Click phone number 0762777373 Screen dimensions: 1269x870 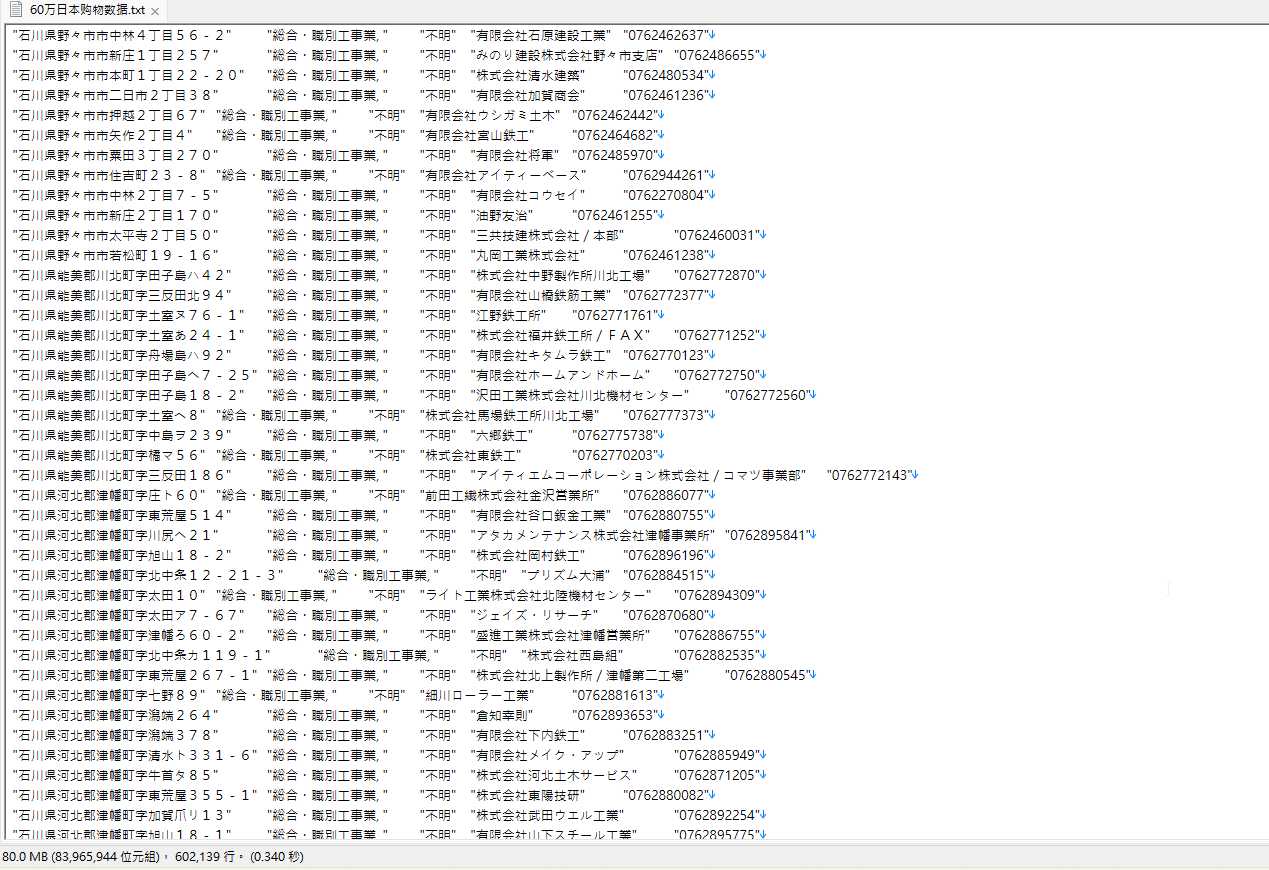pyautogui.click(x=664, y=415)
